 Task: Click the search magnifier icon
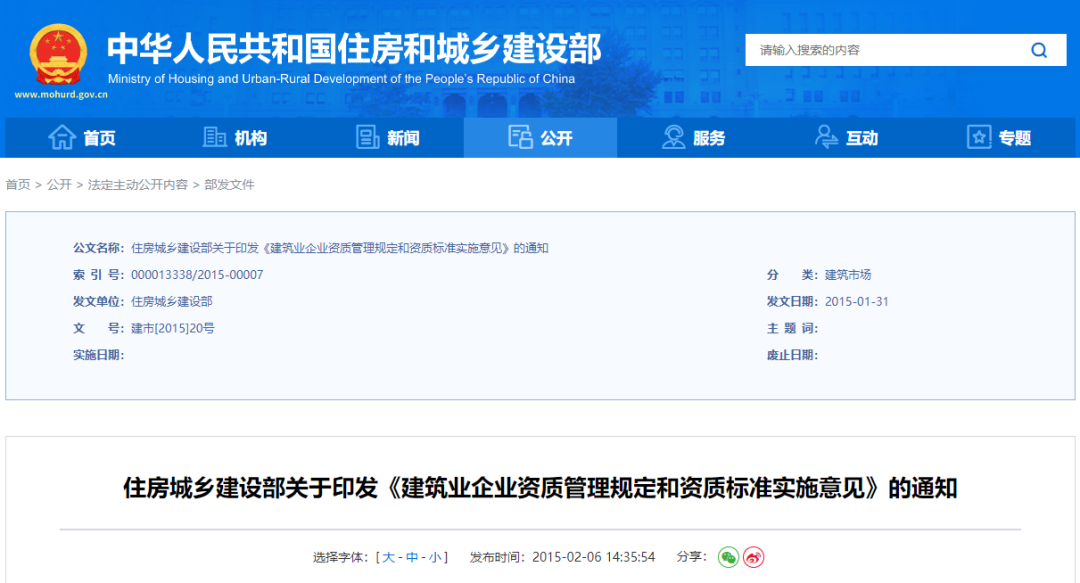point(1038,49)
